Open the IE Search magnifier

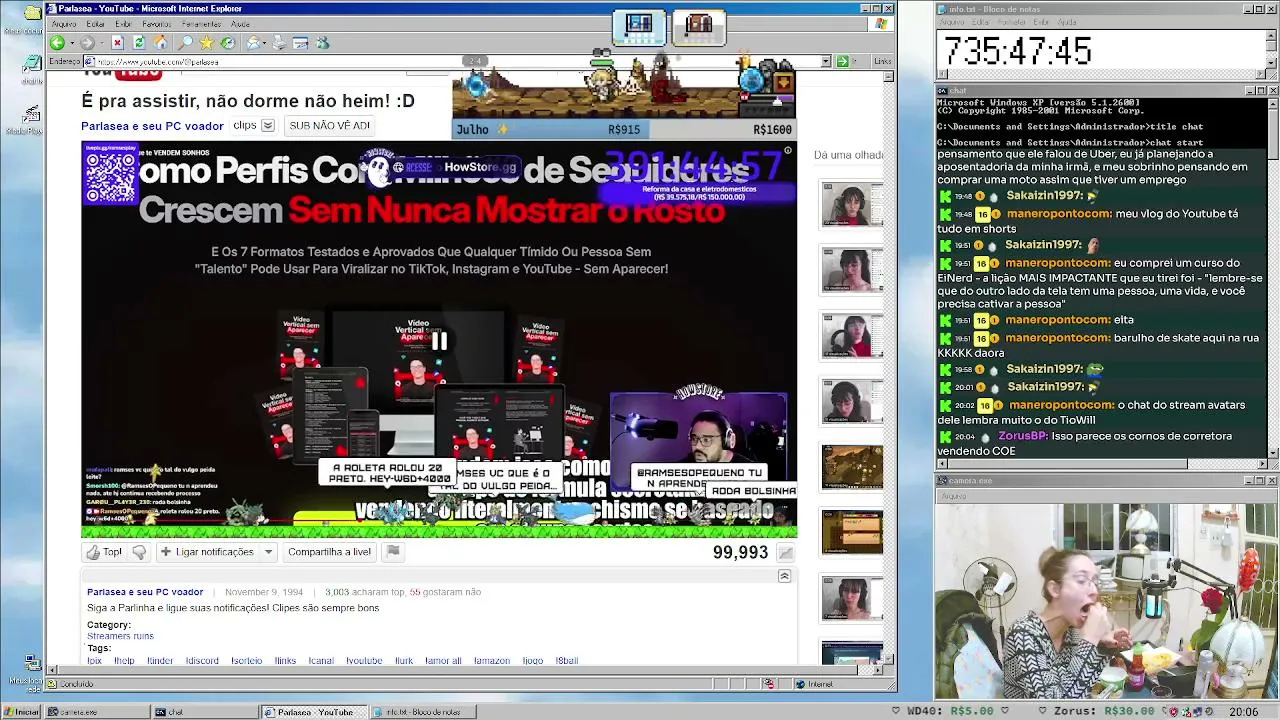(x=185, y=43)
